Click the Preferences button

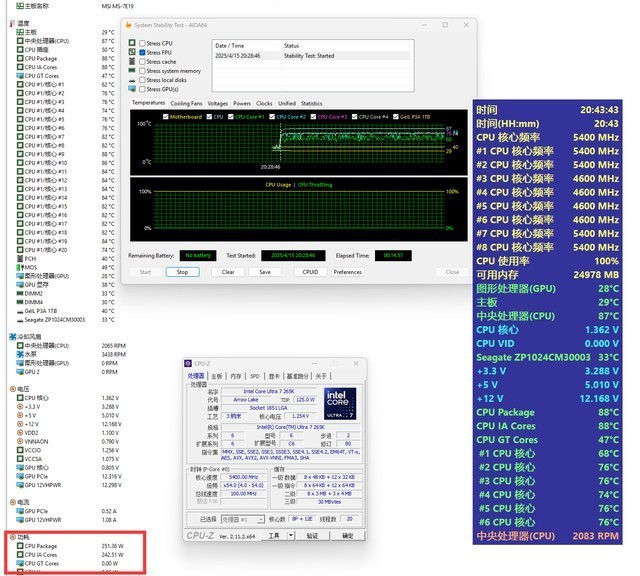click(347, 271)
